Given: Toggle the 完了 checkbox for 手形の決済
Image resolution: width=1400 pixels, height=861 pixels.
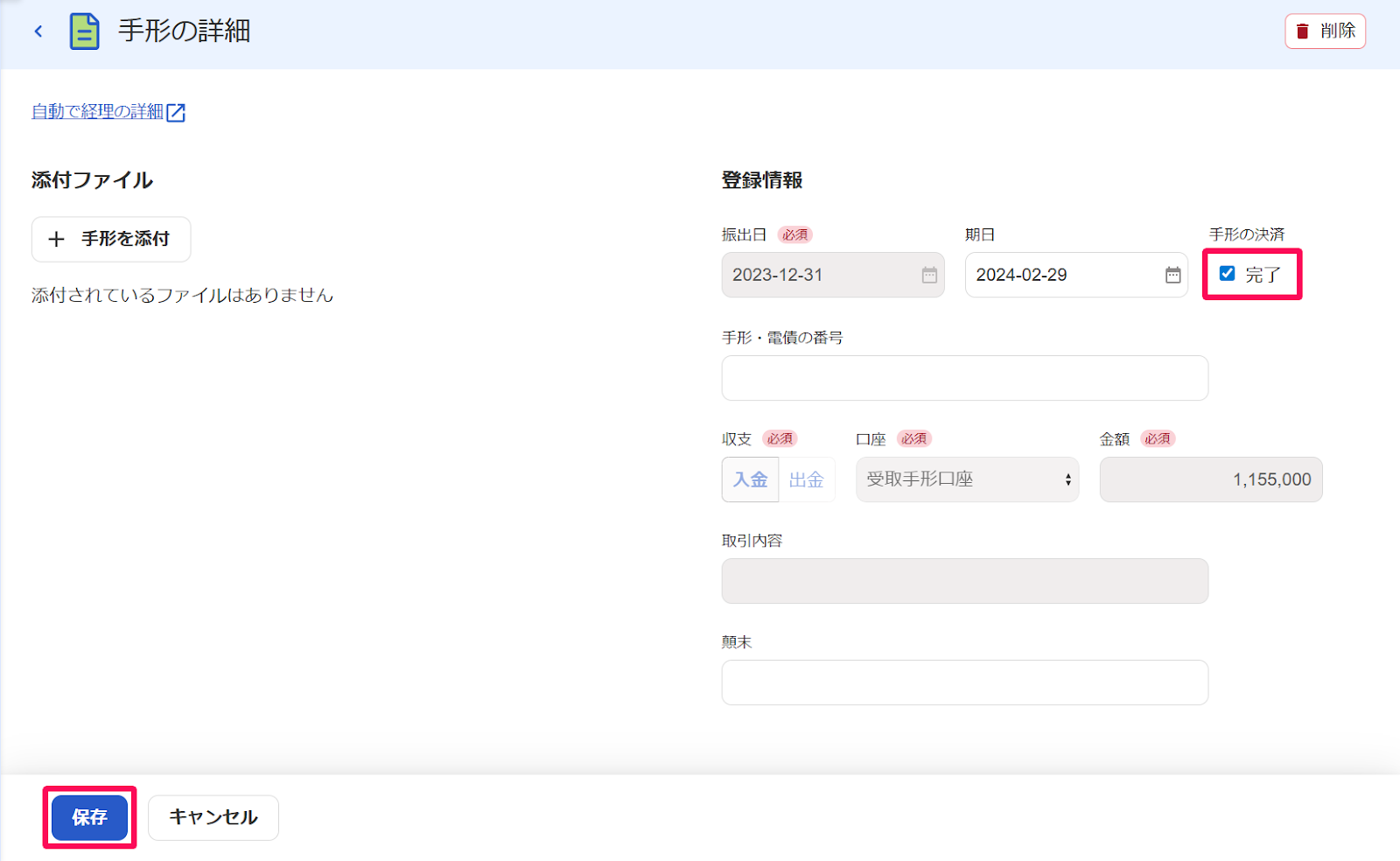Looking at the screenshot, I should [1228, 274].
